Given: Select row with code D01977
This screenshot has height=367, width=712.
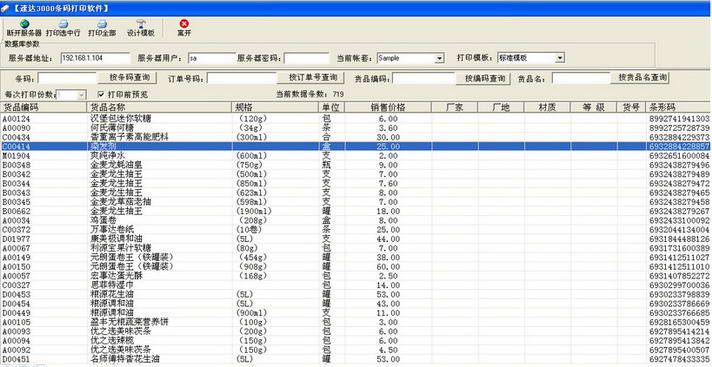Looking at the screenshot, I should [x=17, y=239].
